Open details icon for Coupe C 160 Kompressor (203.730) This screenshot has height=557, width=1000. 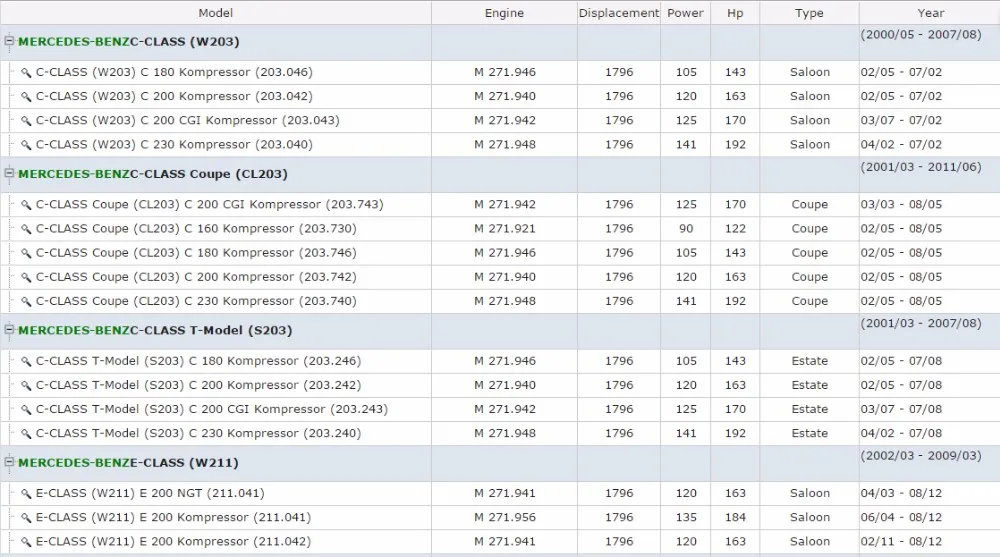pos(26,229)
